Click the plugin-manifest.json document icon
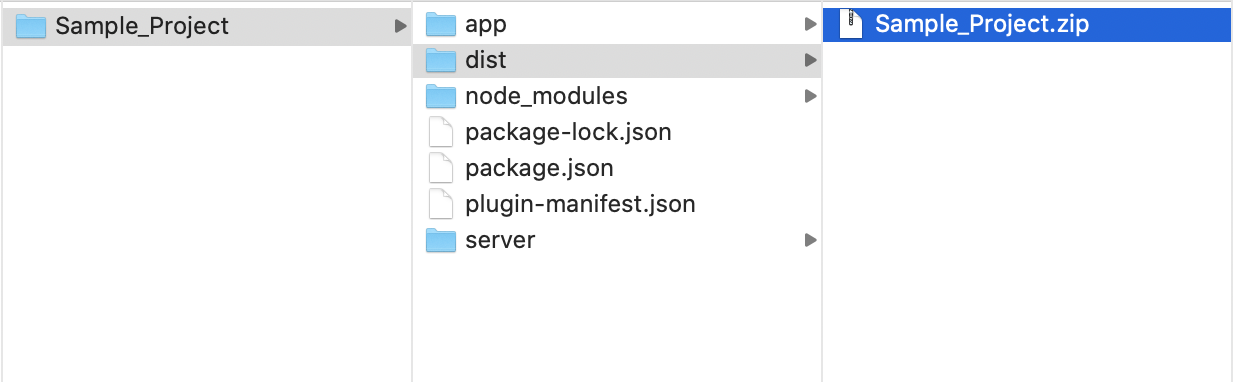 [441, 204]
